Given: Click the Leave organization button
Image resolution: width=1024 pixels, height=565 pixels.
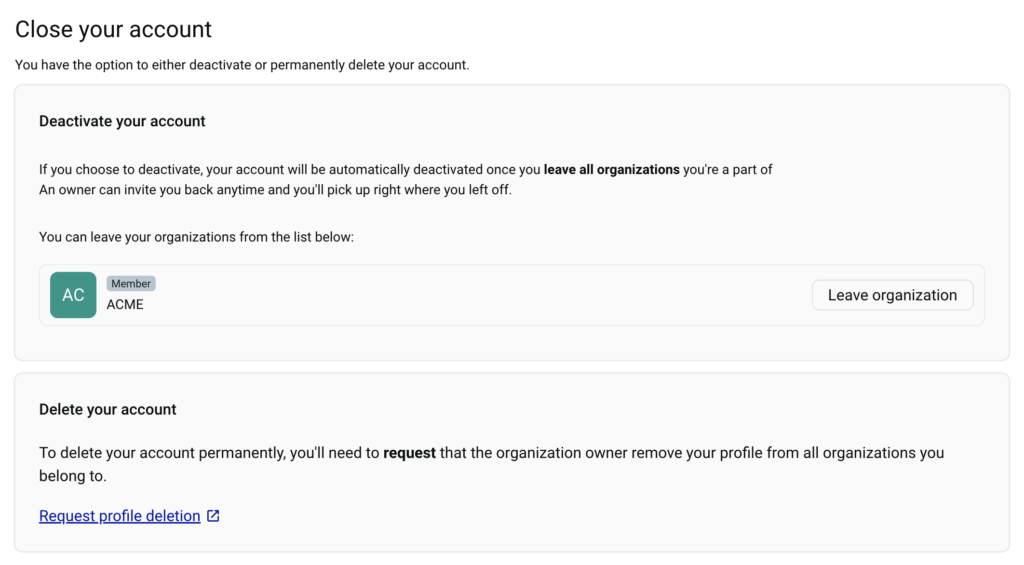Looking at the screenshot, I should tap(892, 295).
